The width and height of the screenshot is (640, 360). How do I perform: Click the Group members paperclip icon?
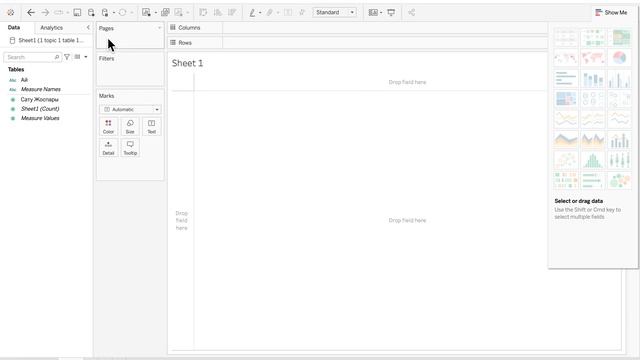click(270, 13)
